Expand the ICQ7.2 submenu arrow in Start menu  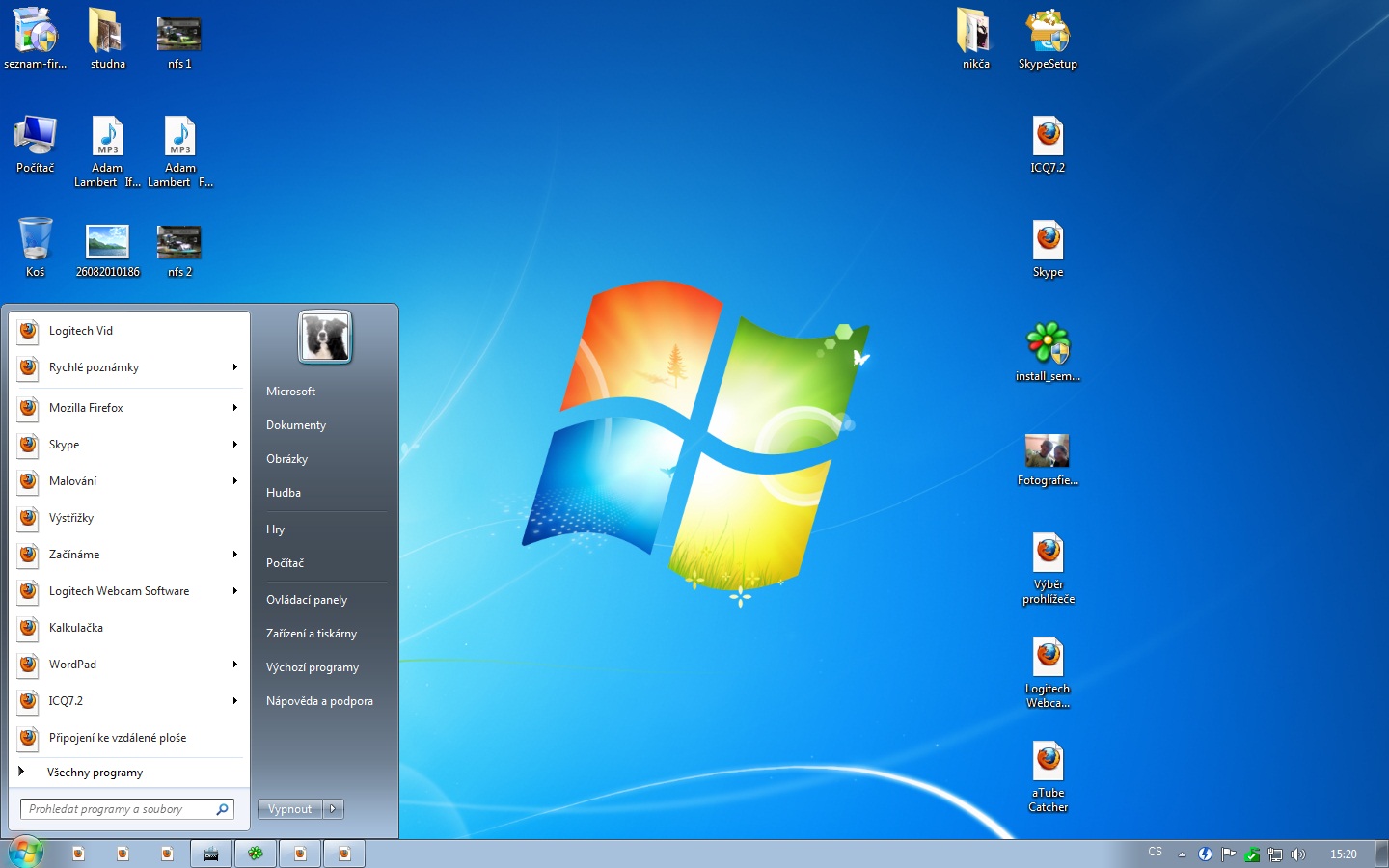coord(234,701)
